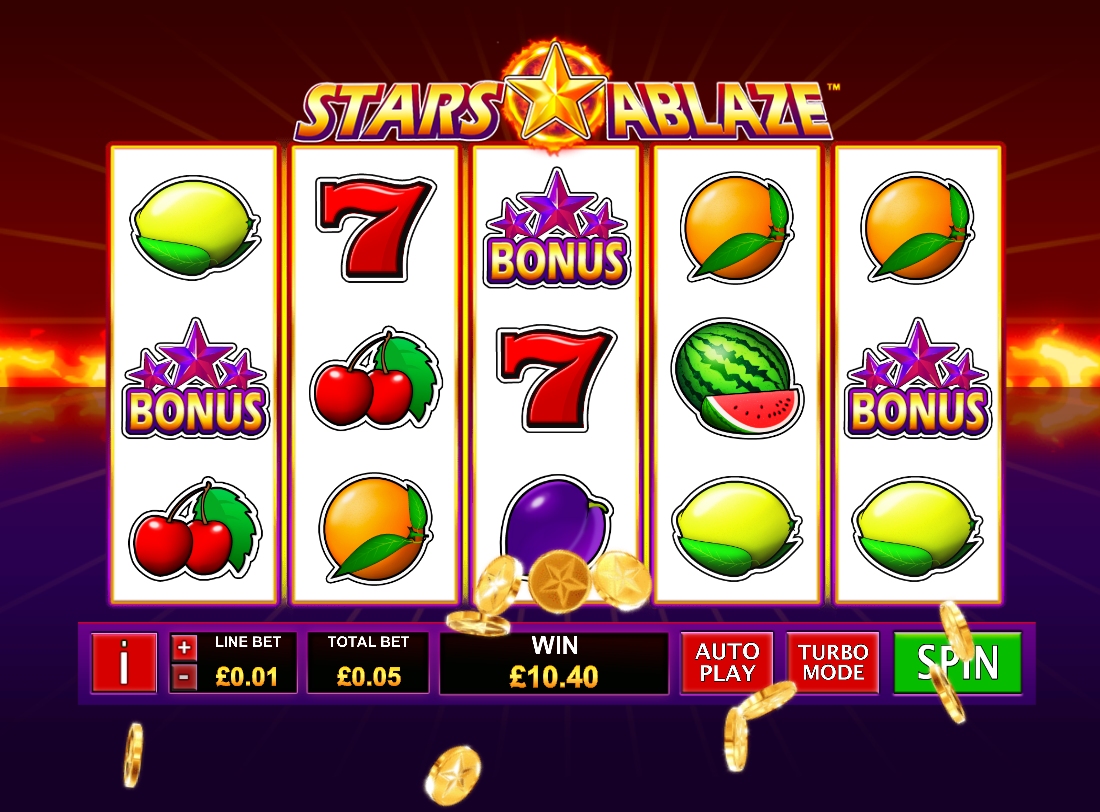Viewport: 1100px width, 812px height.
Task: Increase line bet with plus button
Action: [184, 647]
